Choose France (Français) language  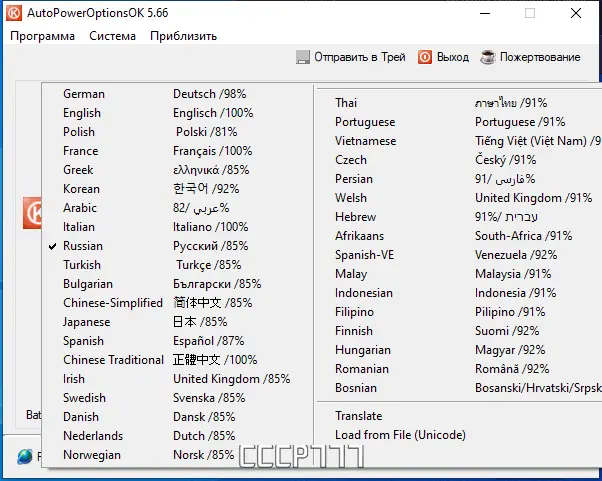[177, 151]
